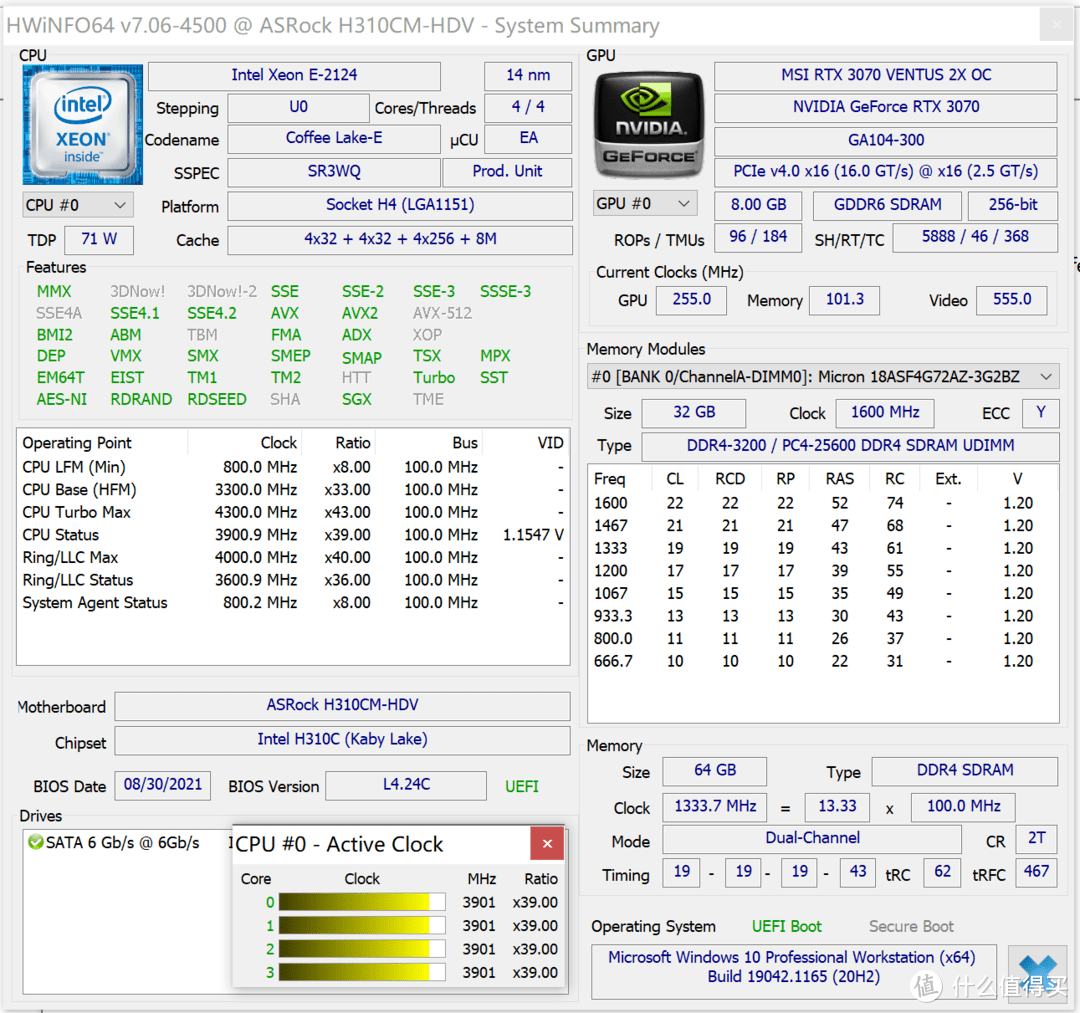This screenshot has height=1013, width=1080.
Task: Click core 0 clock bar
Action: pos(362,902)
